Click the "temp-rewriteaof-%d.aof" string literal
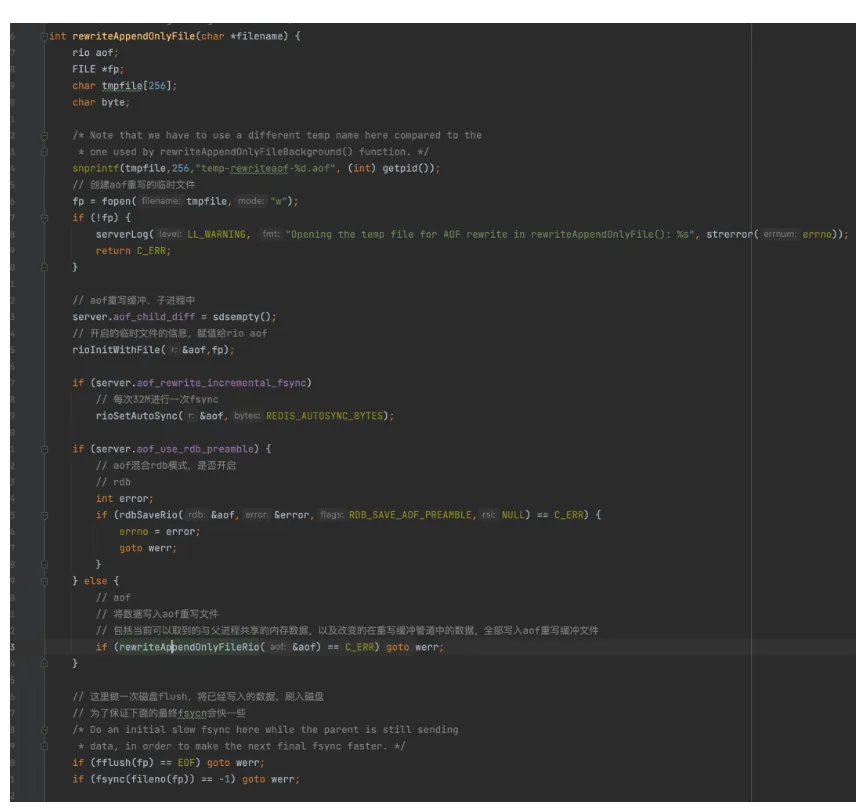 click(x=265, y=169)
